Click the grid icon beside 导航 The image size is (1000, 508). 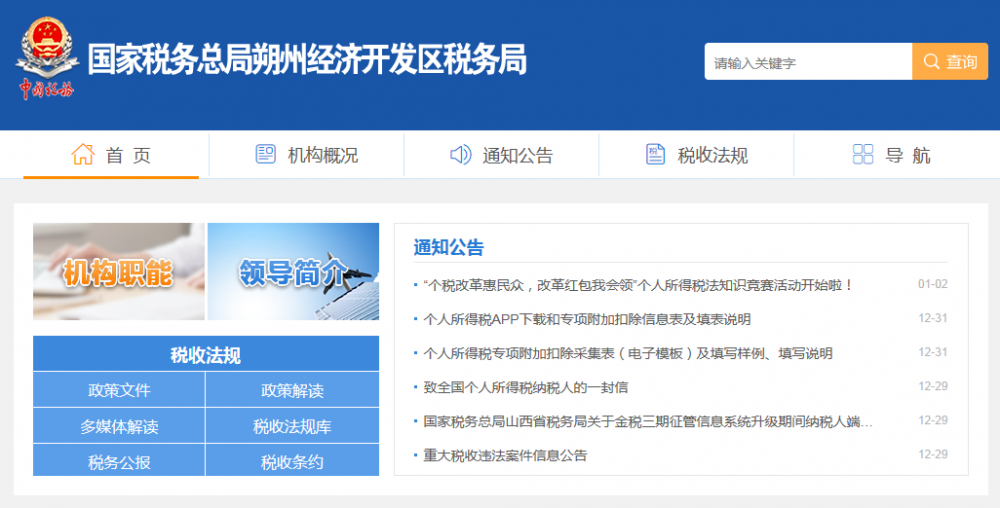862,155
